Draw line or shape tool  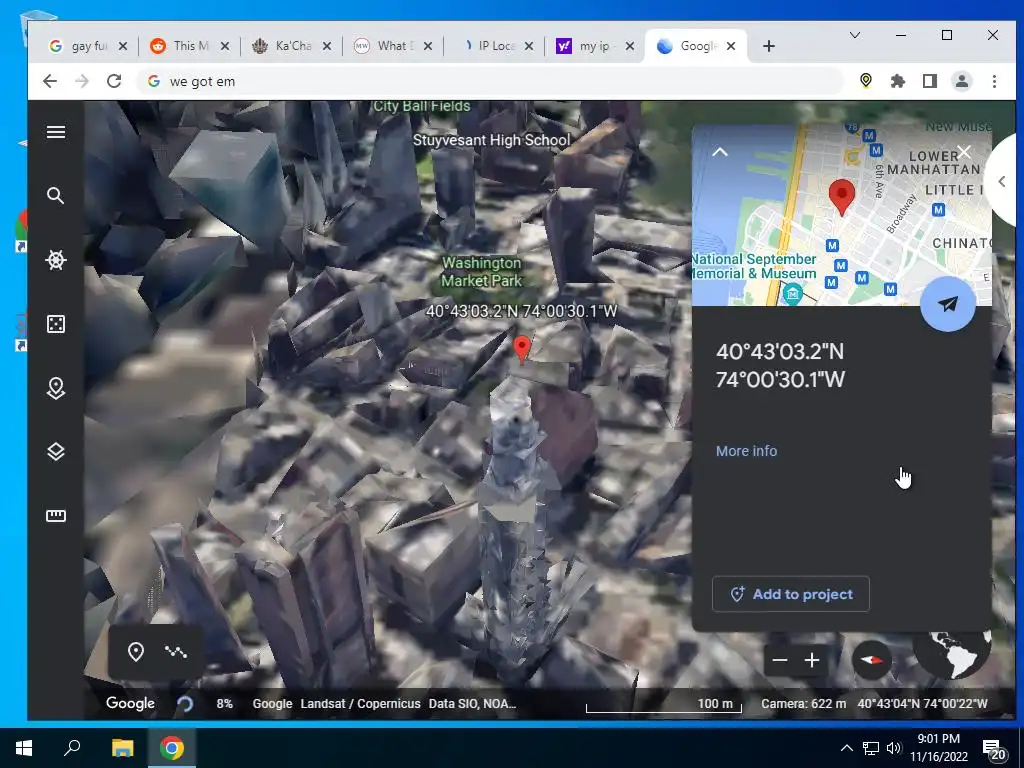coord(176,652)
